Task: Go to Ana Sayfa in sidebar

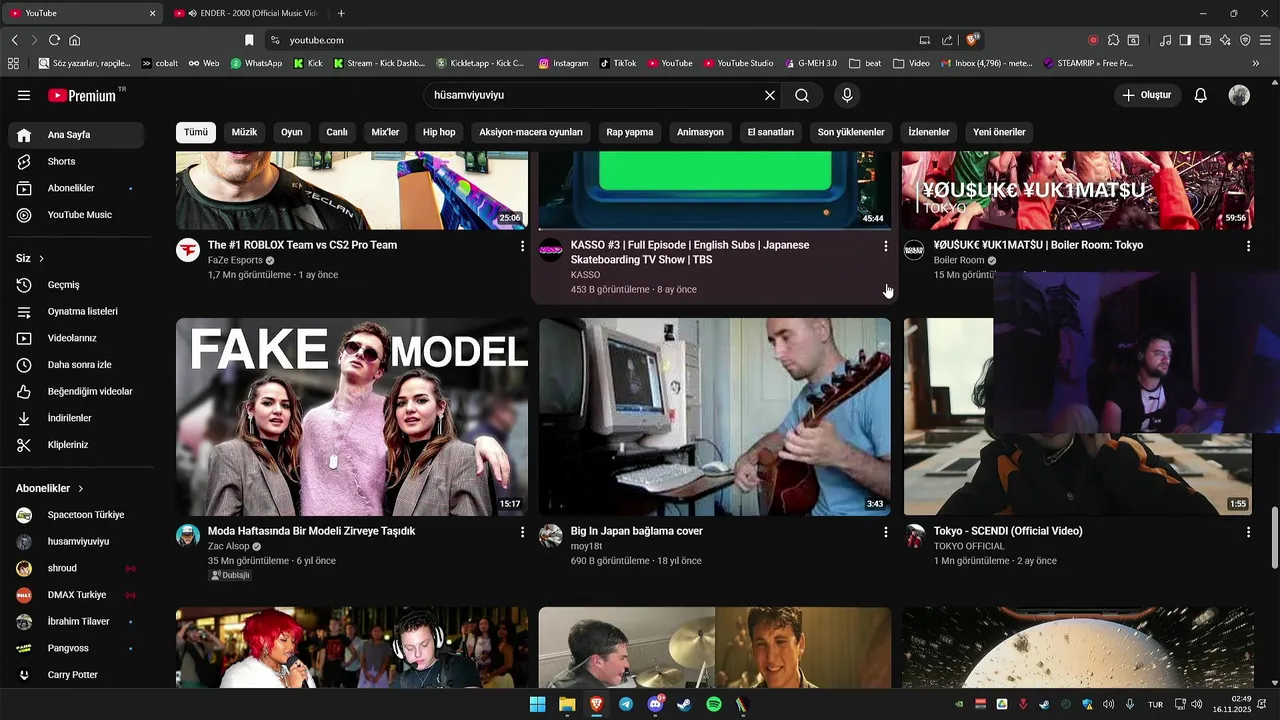Action: tap(76, 135)
